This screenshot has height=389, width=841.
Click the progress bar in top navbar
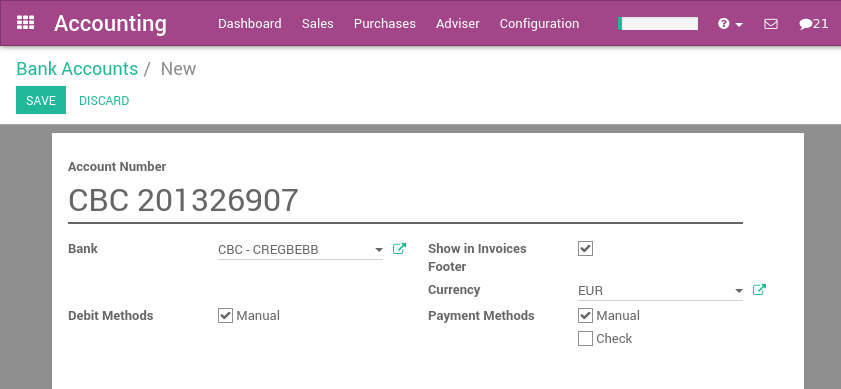coord(658,24)
